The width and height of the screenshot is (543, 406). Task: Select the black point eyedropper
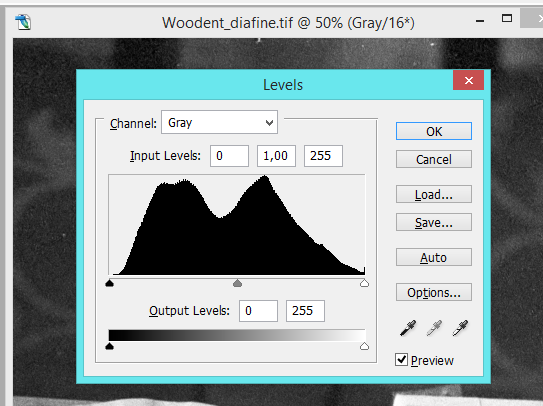(x=408, y=328)
